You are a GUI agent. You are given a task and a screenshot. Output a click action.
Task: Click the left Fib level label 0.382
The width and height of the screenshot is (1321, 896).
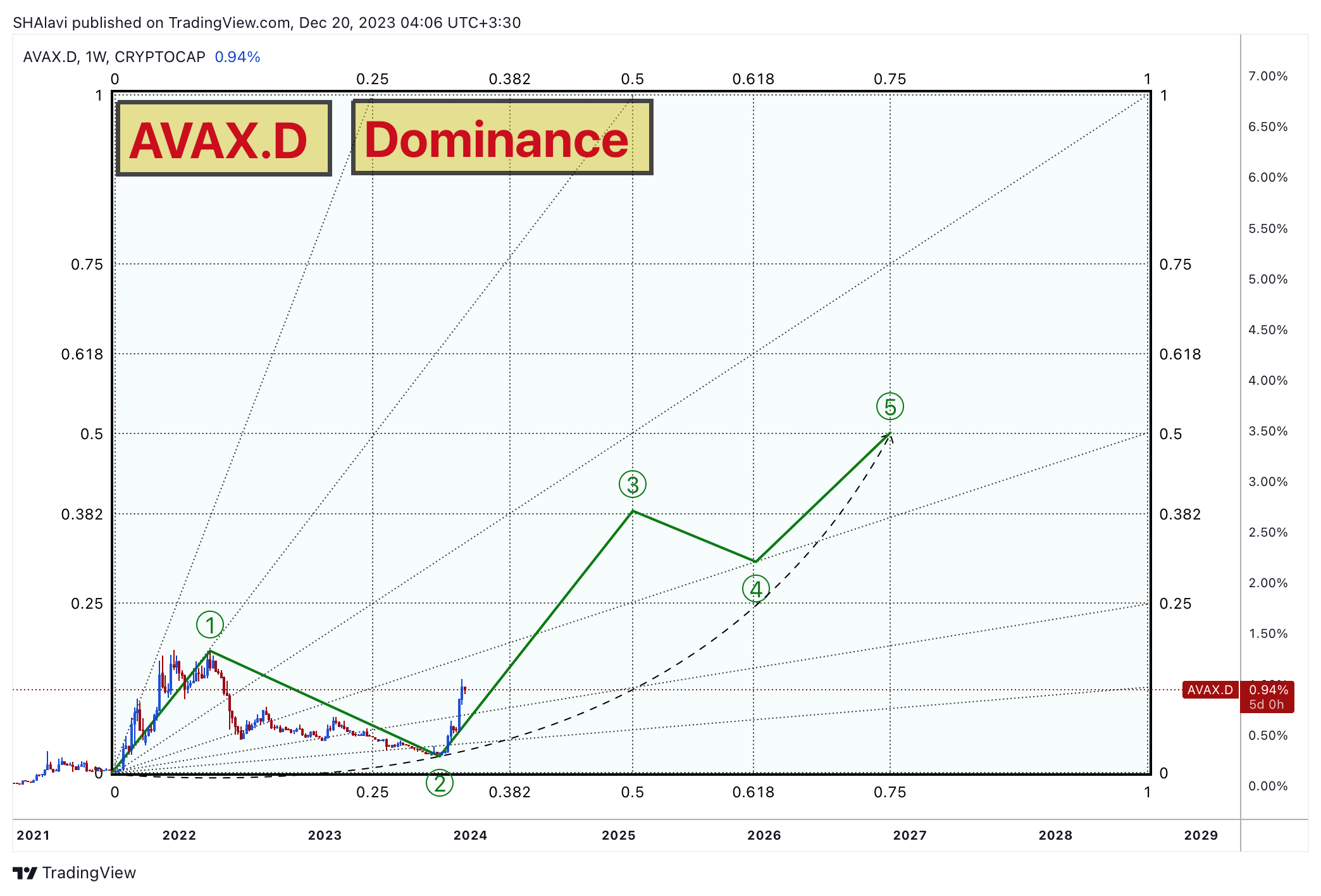pos(82,514)
